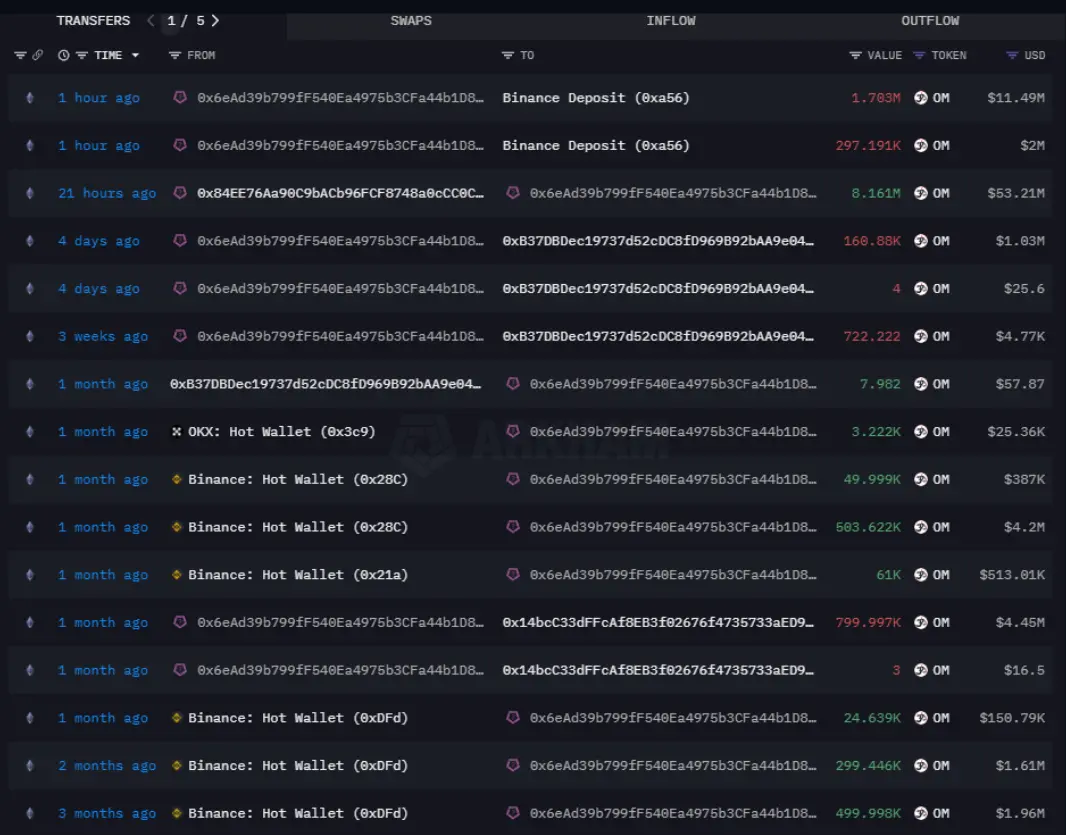Open Binance Deposit (0xa56) in $11.49M row

[596, 98]
